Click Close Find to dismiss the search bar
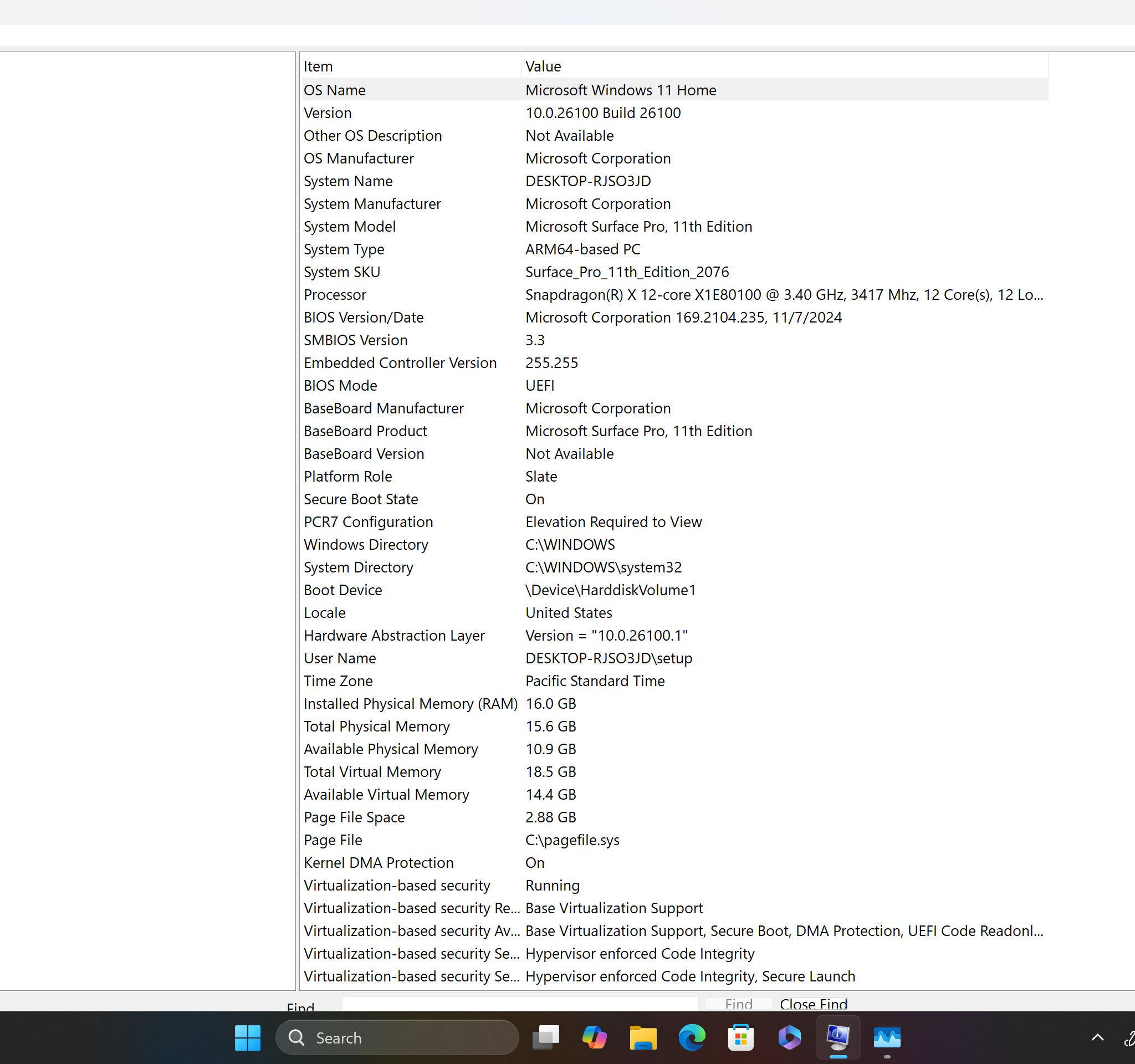 pos(813,1005)
